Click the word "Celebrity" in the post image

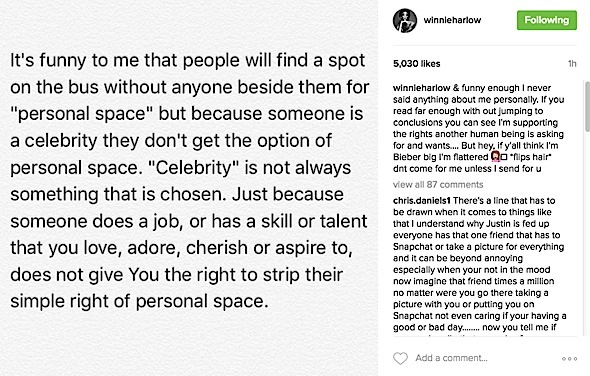coord(193,167)
